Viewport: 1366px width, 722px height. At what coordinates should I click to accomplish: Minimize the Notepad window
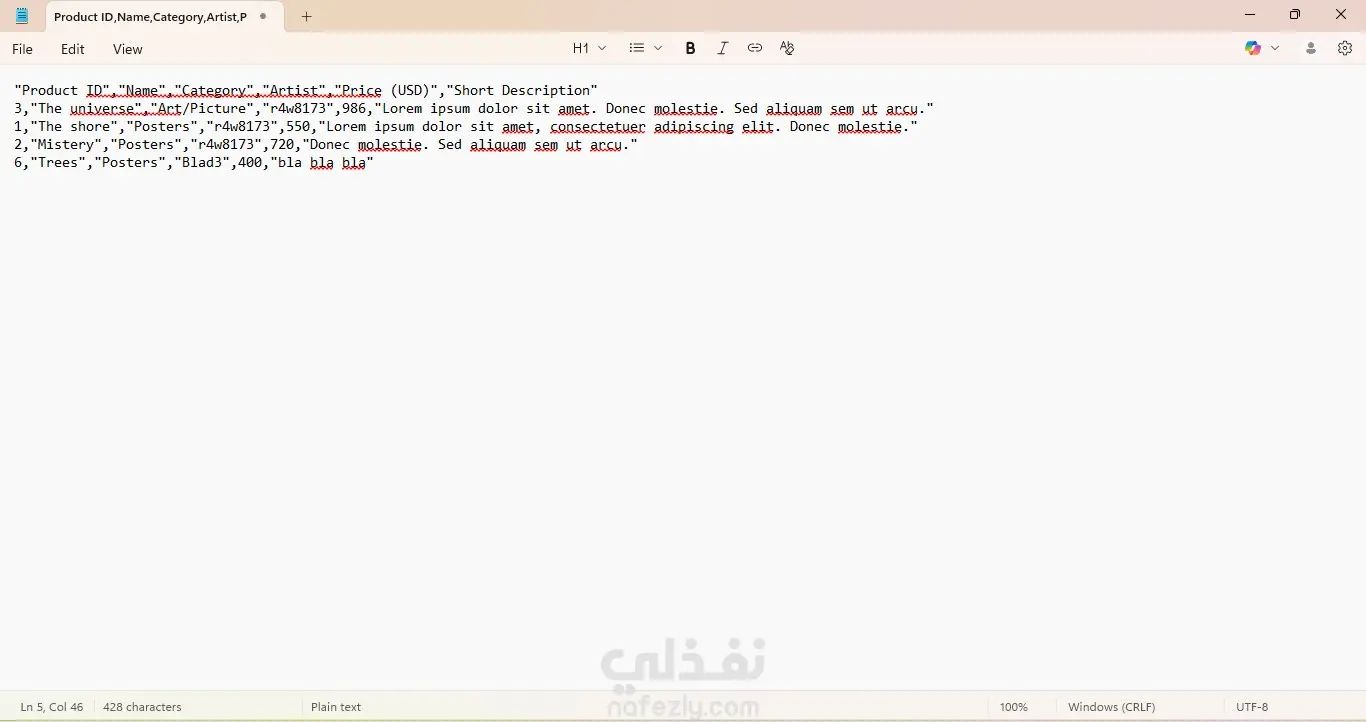(x=1250, y=15)
